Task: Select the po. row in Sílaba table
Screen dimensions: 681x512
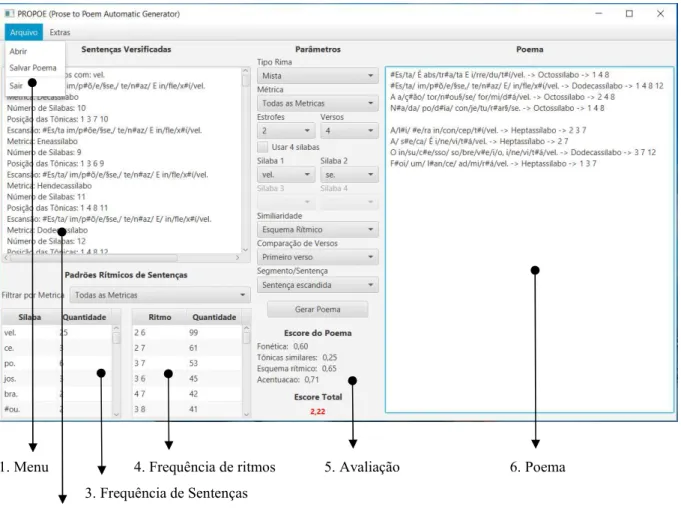Action: tap(57, 363)
